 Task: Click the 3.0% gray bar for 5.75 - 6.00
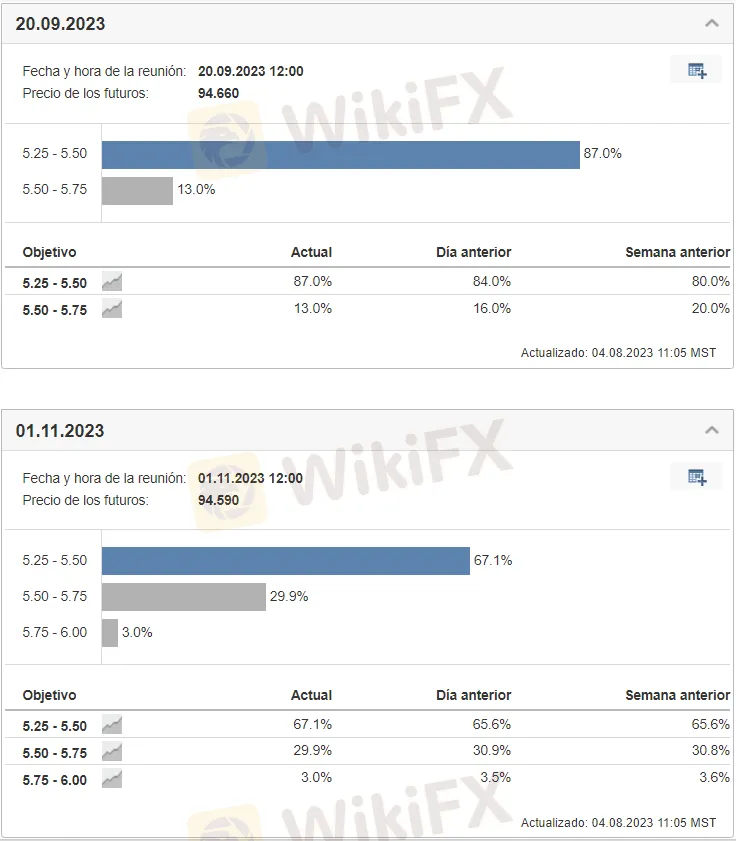coord(110,633)
